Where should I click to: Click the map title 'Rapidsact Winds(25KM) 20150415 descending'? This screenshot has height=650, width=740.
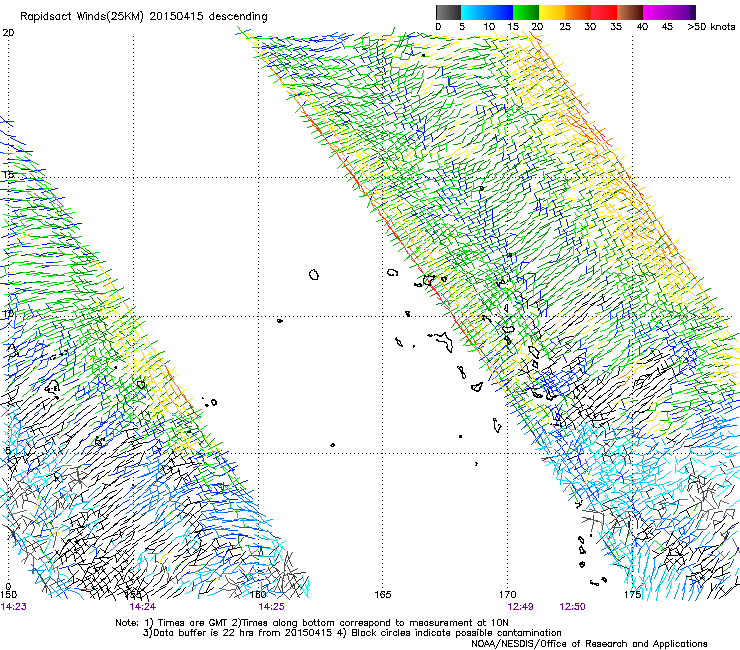pyautogui.click(x=144, y=17)
